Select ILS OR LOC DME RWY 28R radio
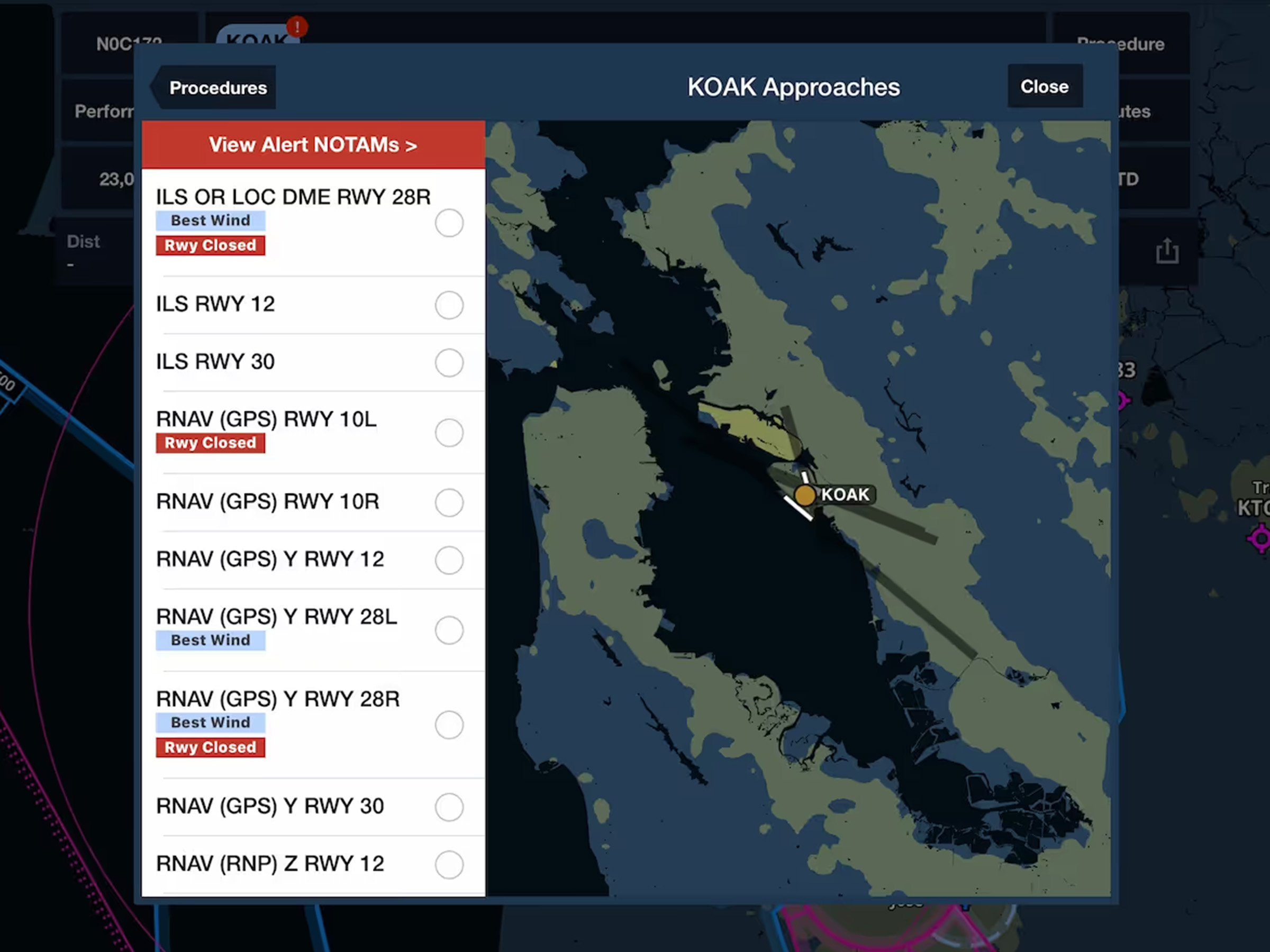This screenshot has height=952, width=1270. [x=449, y=223]
